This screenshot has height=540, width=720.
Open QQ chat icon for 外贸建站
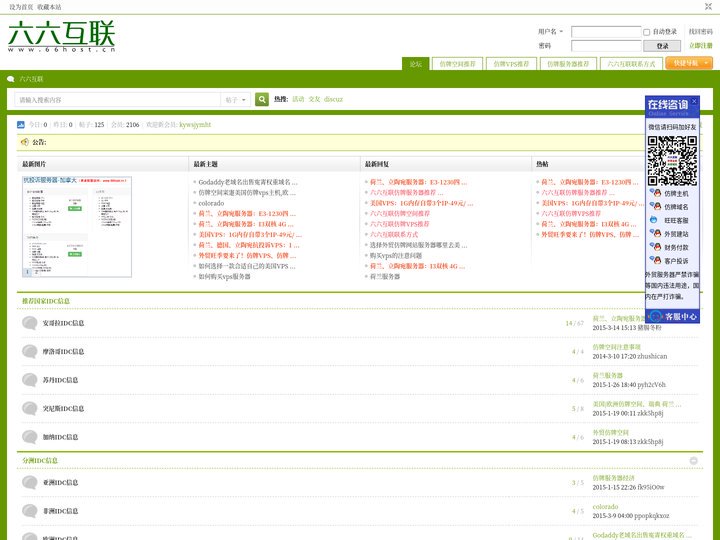[655, 233]
